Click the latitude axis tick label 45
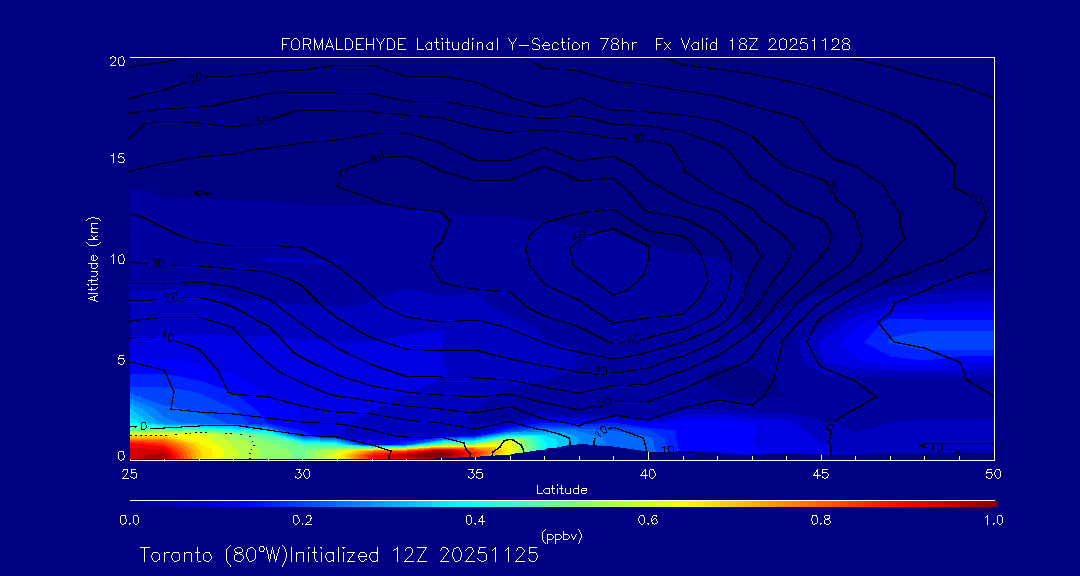 click(822, 473)
